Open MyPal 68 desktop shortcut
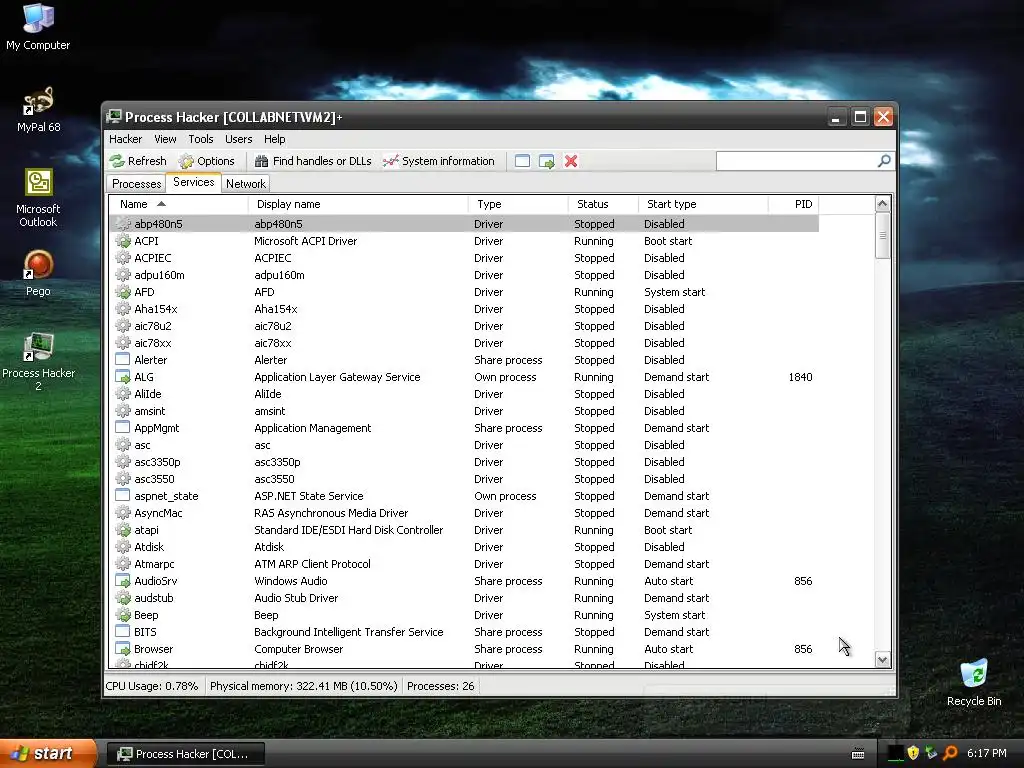The width and height of the screenshot is (1024, 768). (38, 110)
